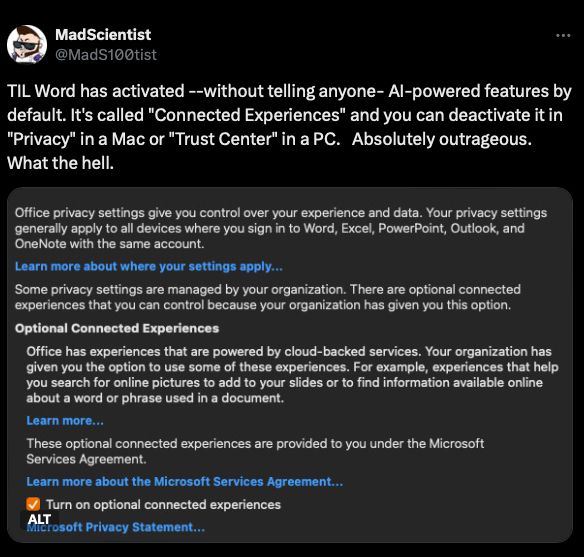
Task: Click the 'Some privacy settings are managed' paragraph
Action: pyautogui.click(x=268, y=297)
